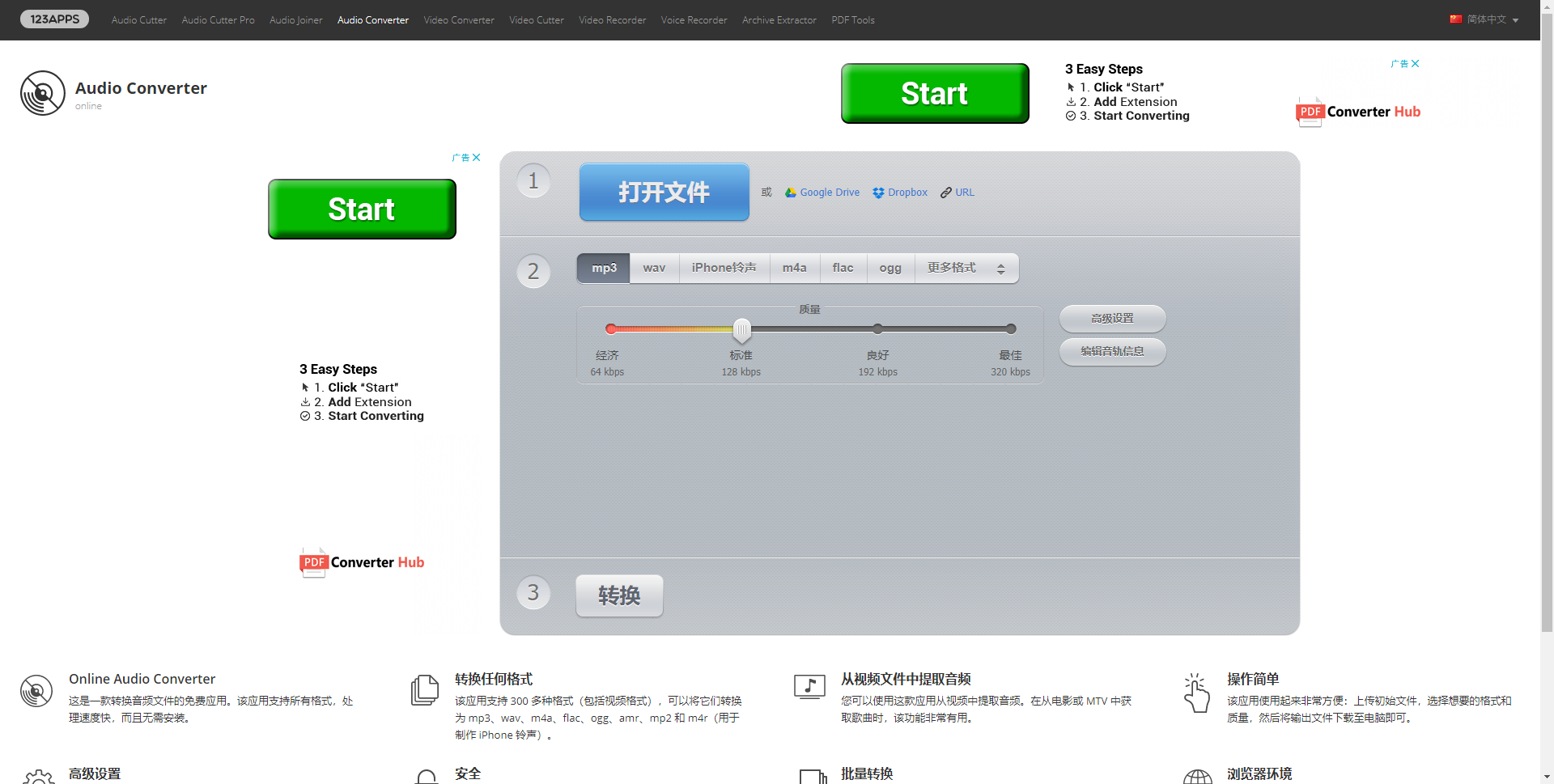Select the m4a format tab
The height and width of the screenshot is (784, 1554).
click(x=795, y=268)
